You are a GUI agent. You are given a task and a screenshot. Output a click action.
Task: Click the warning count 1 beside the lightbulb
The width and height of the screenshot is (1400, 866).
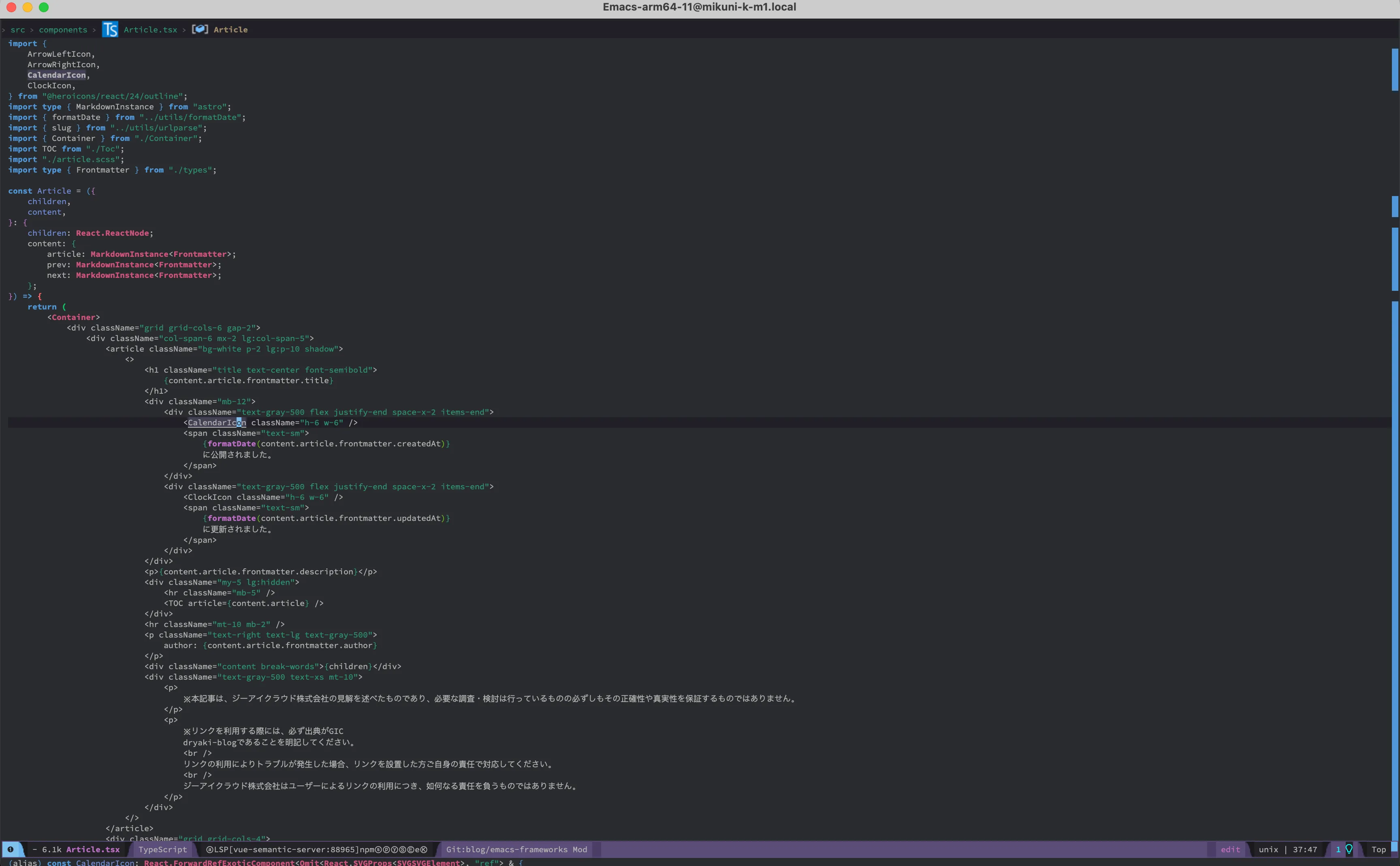[1339, 850]
